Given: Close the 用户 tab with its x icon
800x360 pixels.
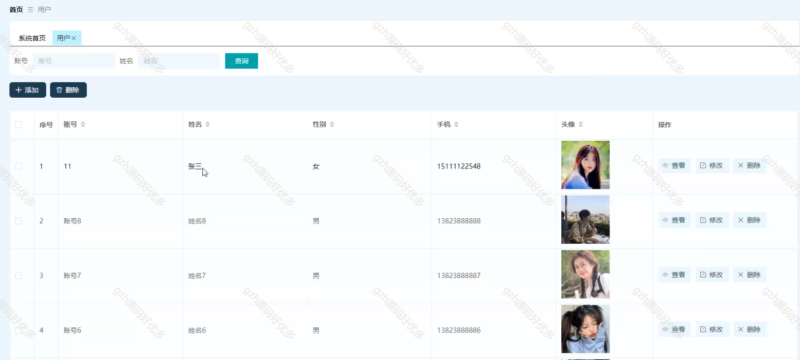Looking at the screenshot, I should (74, 38).
